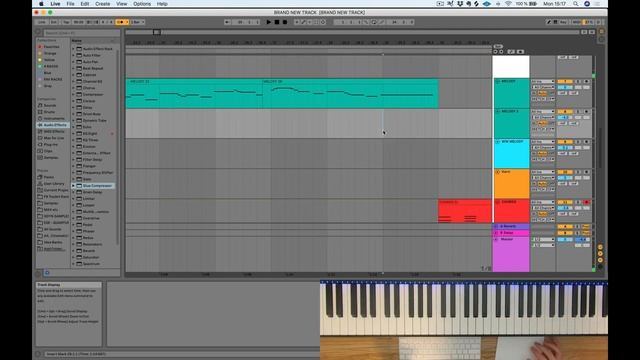Screen dimensions: 640x360
Task: Select the Drums category icon
Action: pos(40,112)
